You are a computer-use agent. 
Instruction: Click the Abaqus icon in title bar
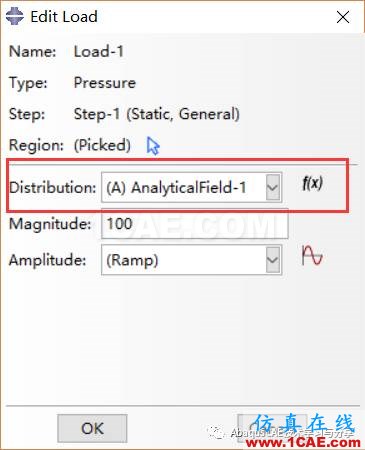pyautogui.click(x=15, y=16)
